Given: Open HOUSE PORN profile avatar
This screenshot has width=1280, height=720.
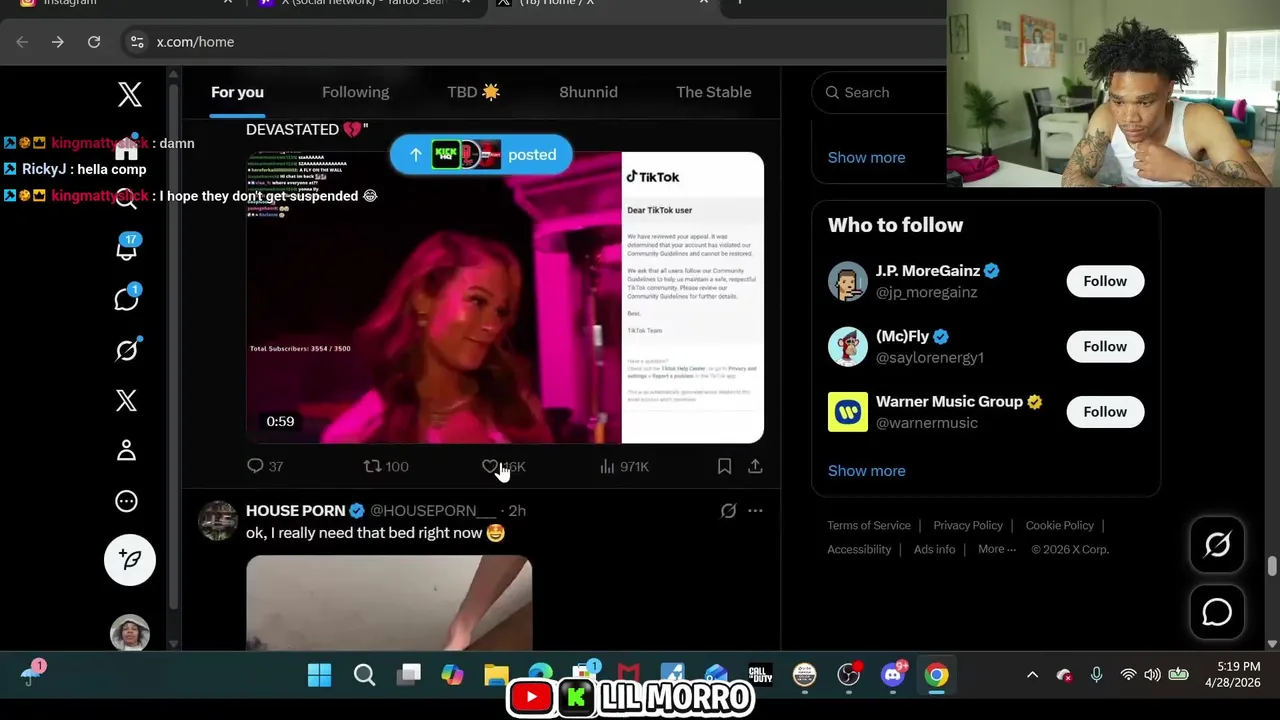Looking at the screenshot, I should tap(217, 520).
